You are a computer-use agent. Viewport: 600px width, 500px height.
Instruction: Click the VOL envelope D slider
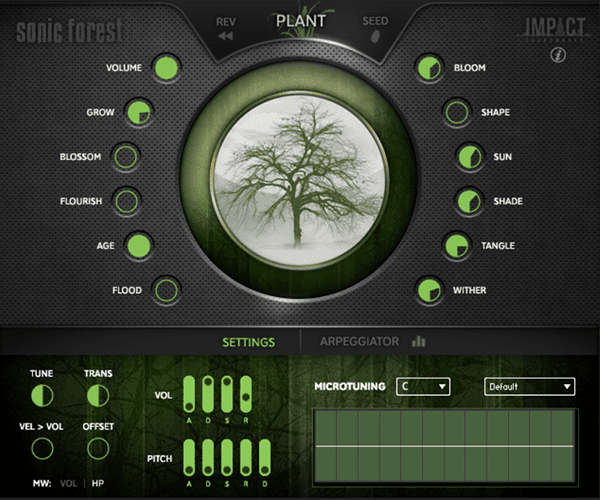tap(208, 394)
